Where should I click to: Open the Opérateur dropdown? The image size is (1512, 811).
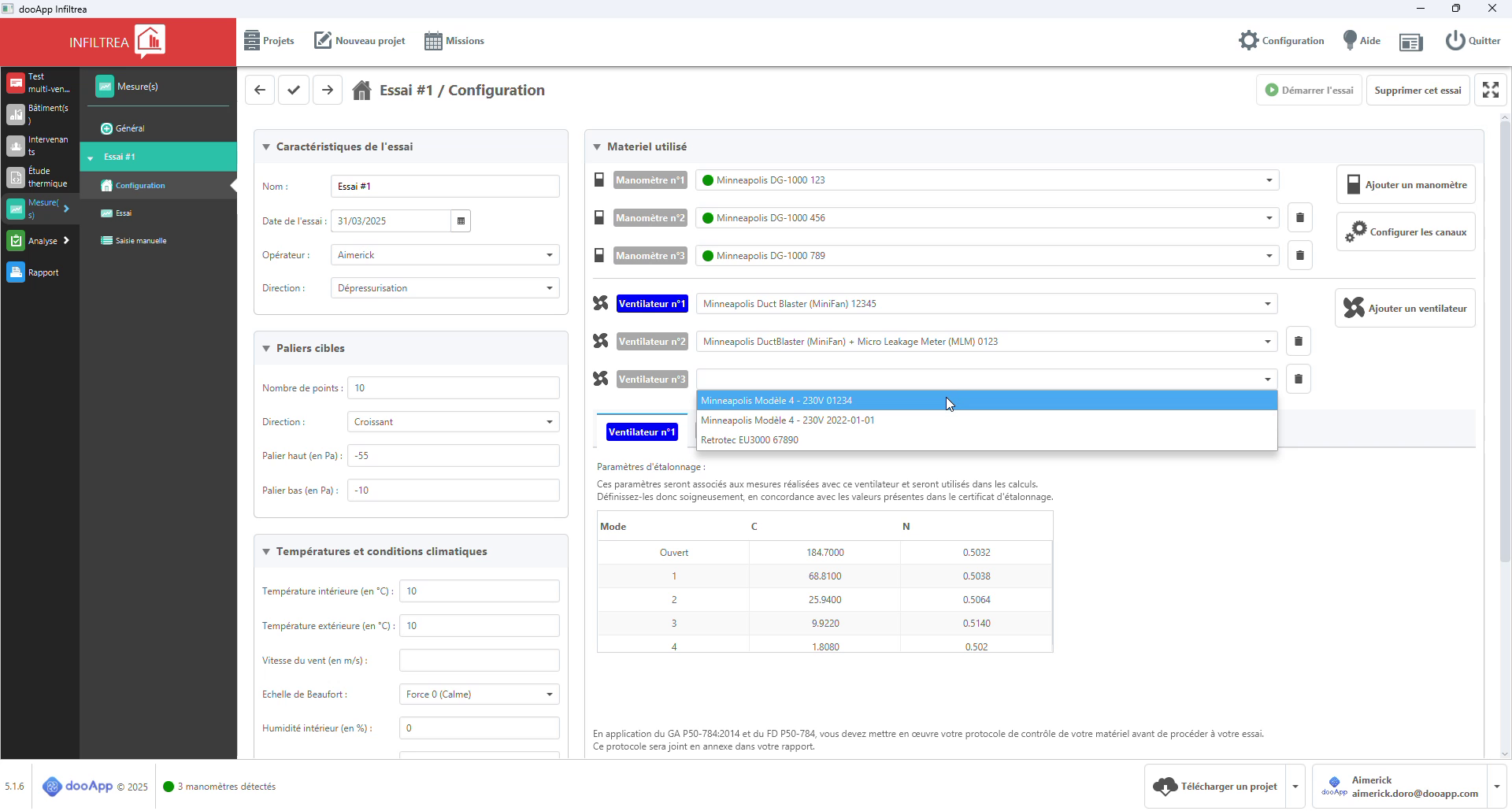[445, 255]
